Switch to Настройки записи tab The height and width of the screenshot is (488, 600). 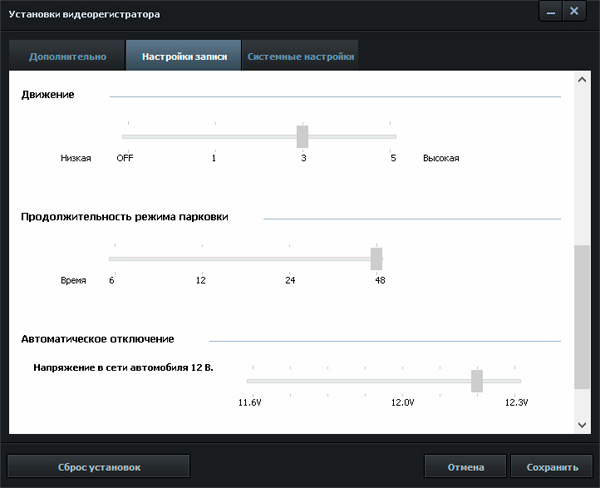(184, 56)
